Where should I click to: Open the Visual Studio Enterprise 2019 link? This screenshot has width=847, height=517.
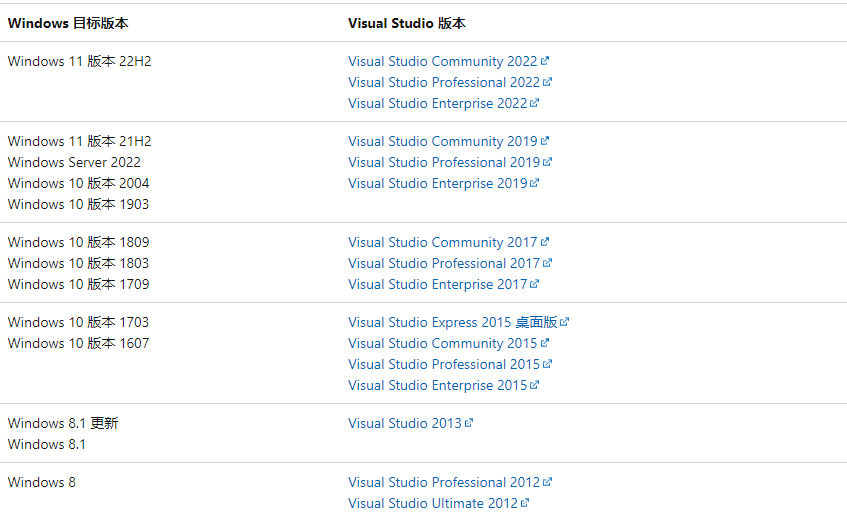438,183
